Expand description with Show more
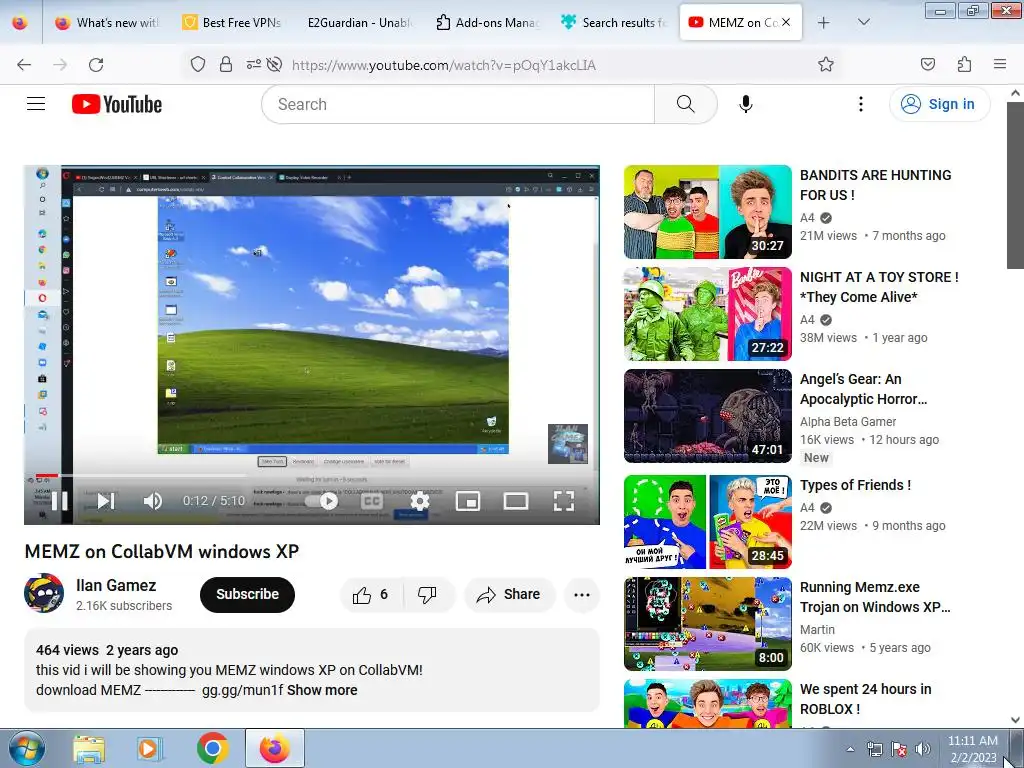Image resolution: width=1024 pixels, height=768 pixels. tap(322, 690)
